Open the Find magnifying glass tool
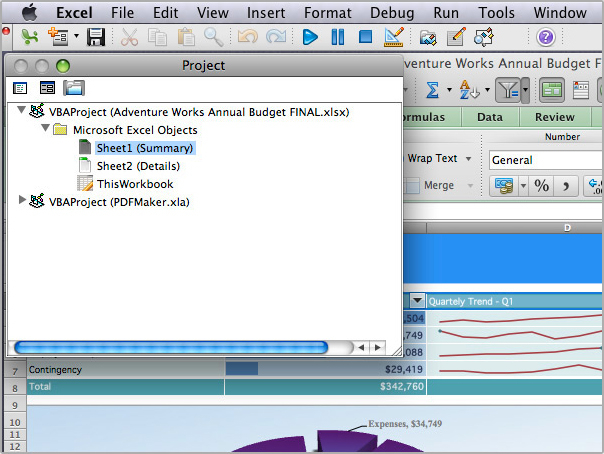The height and width of the screenshot is (454, 604). (x=214, y=37)
